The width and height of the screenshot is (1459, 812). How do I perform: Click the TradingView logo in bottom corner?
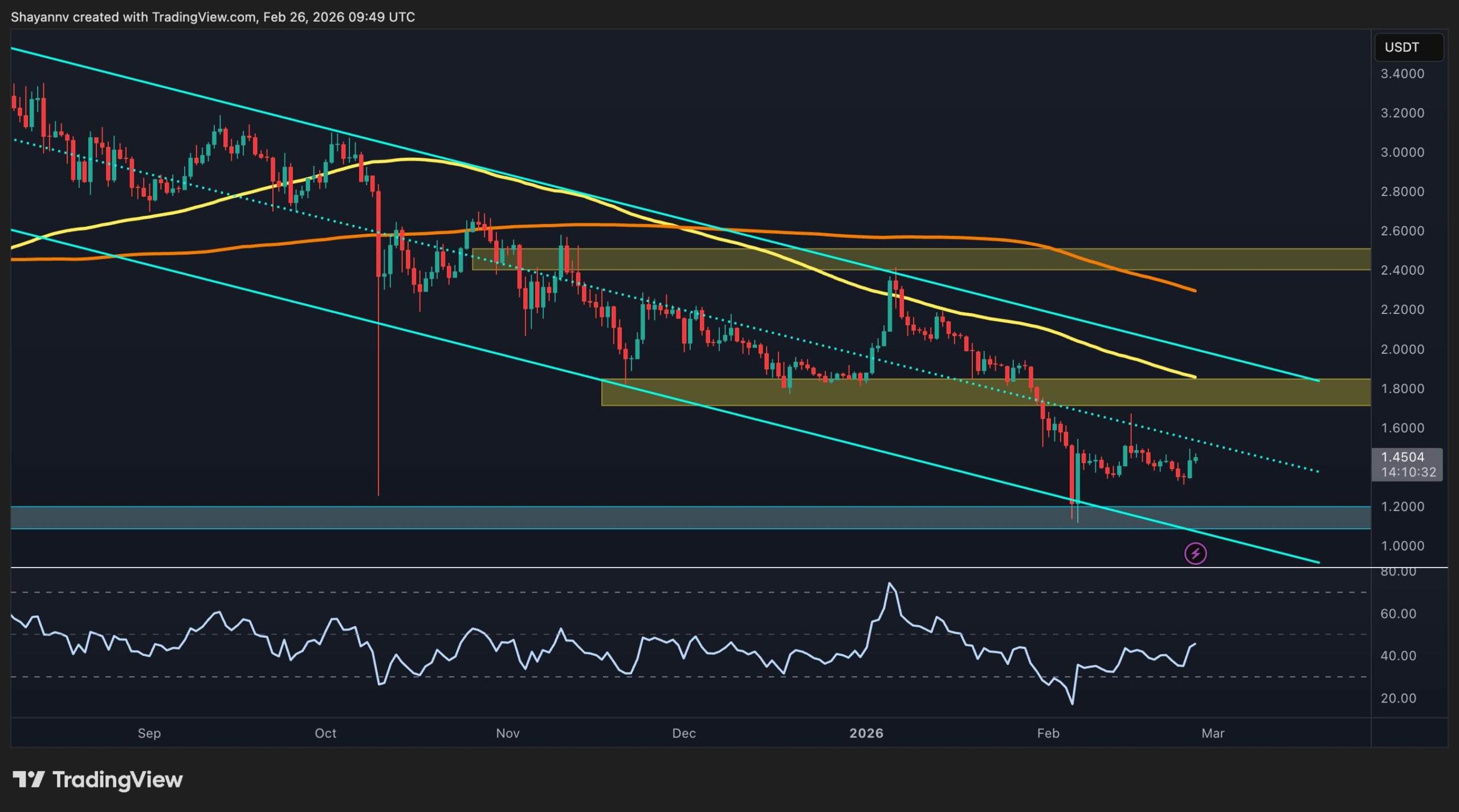click(x=97, y=780)
